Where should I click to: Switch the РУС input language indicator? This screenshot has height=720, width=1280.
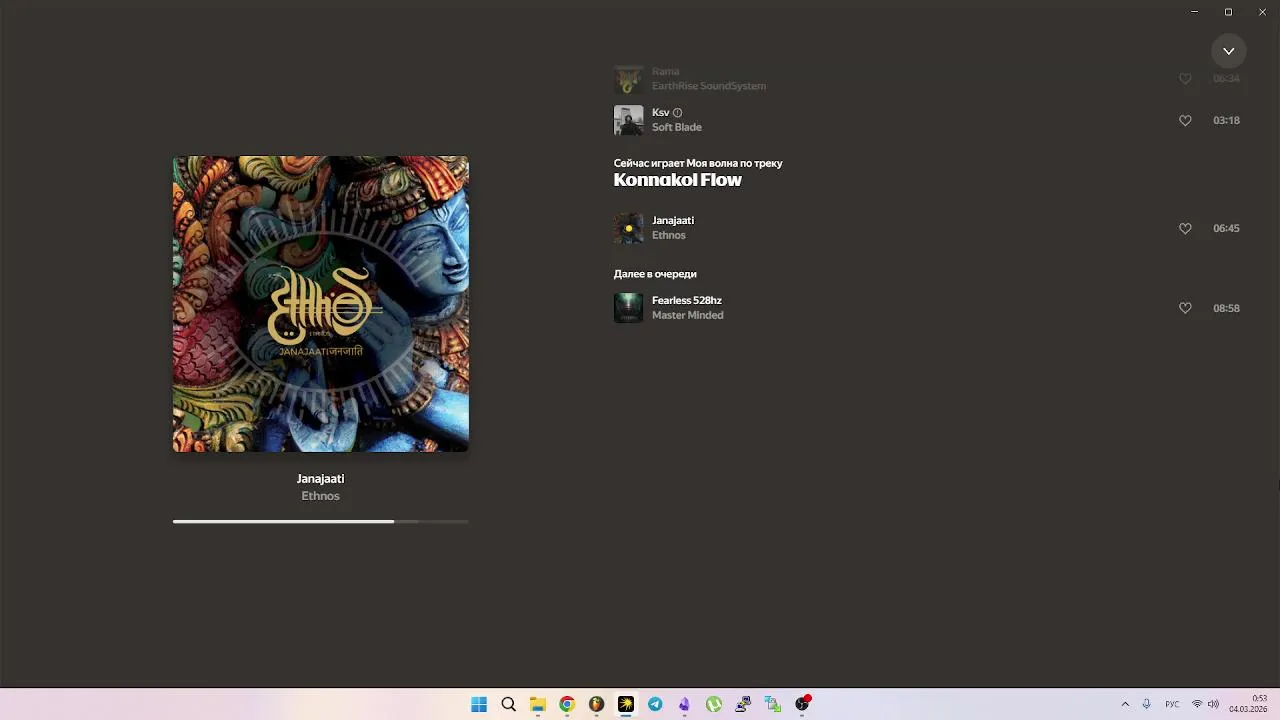click(1172, 704)
